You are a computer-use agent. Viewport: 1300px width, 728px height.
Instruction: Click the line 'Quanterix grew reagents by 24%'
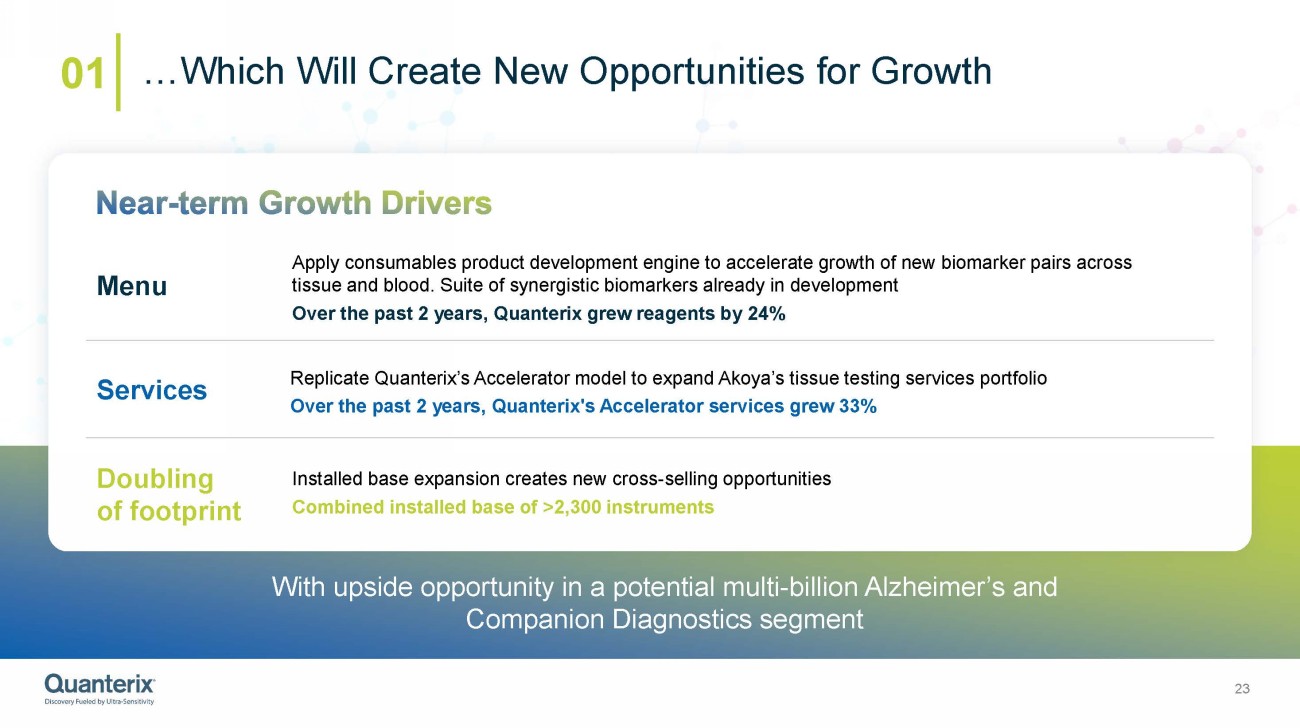click(539, 314)
